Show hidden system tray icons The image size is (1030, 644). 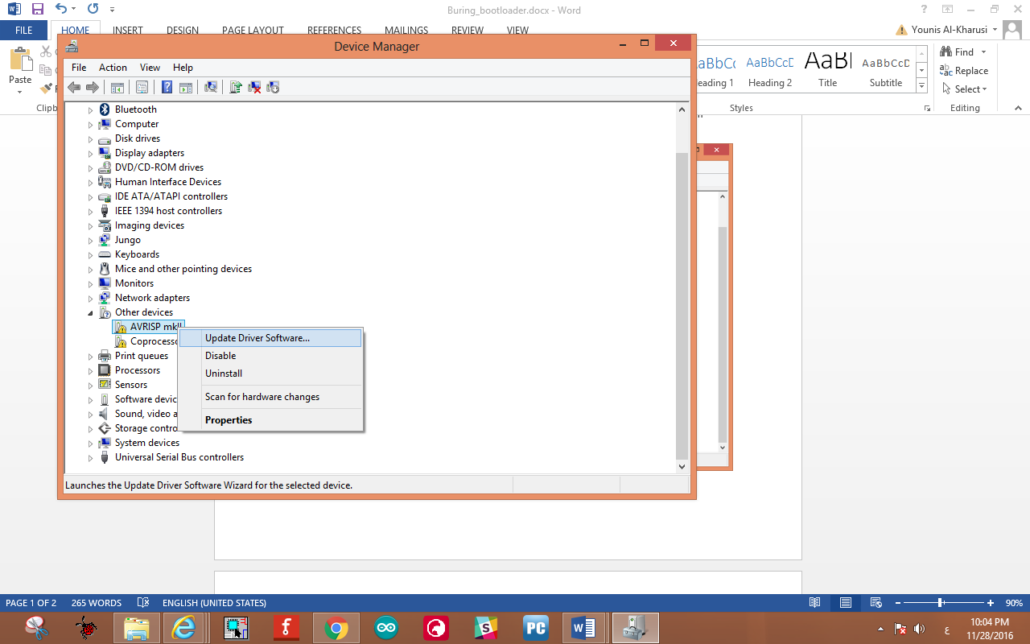[x=880, y=629]
